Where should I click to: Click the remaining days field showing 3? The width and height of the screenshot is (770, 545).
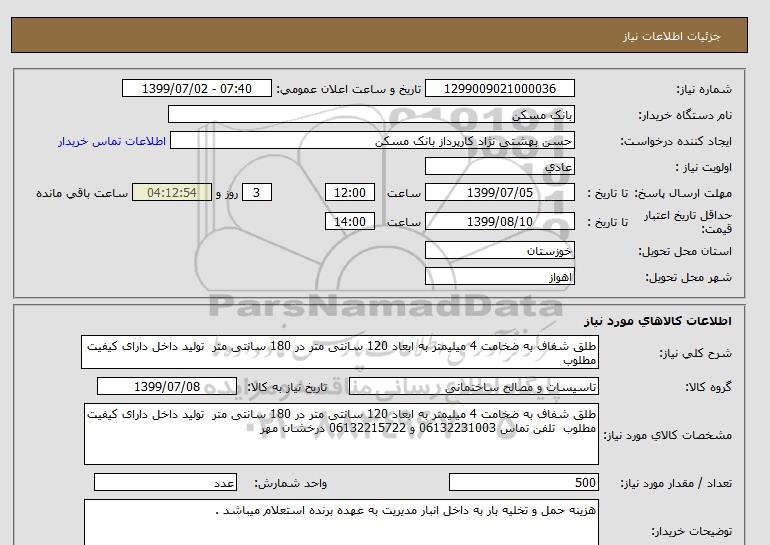click(x=258, y=193)
